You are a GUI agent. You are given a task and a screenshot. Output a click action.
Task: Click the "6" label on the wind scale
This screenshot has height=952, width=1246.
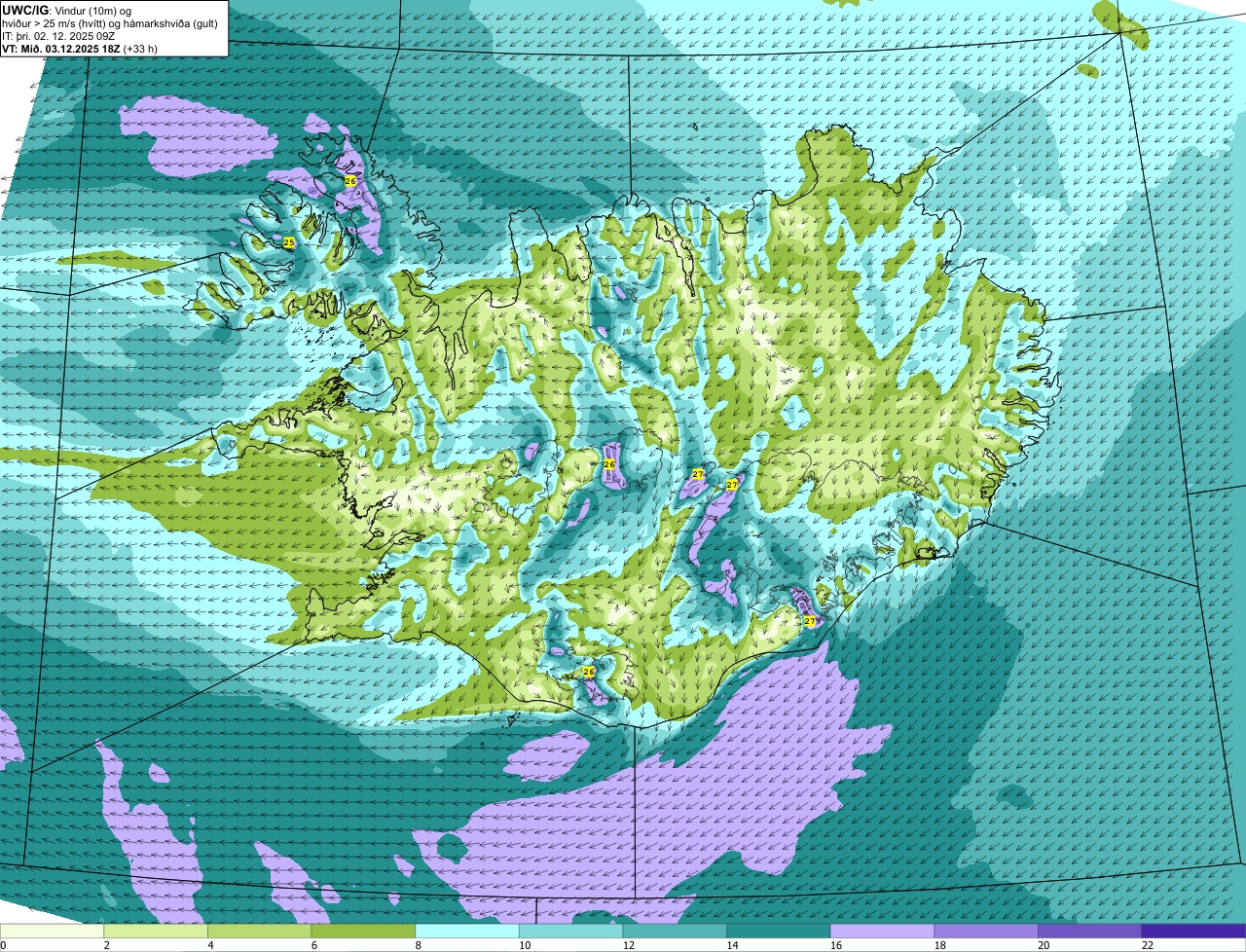coord(313,945)
